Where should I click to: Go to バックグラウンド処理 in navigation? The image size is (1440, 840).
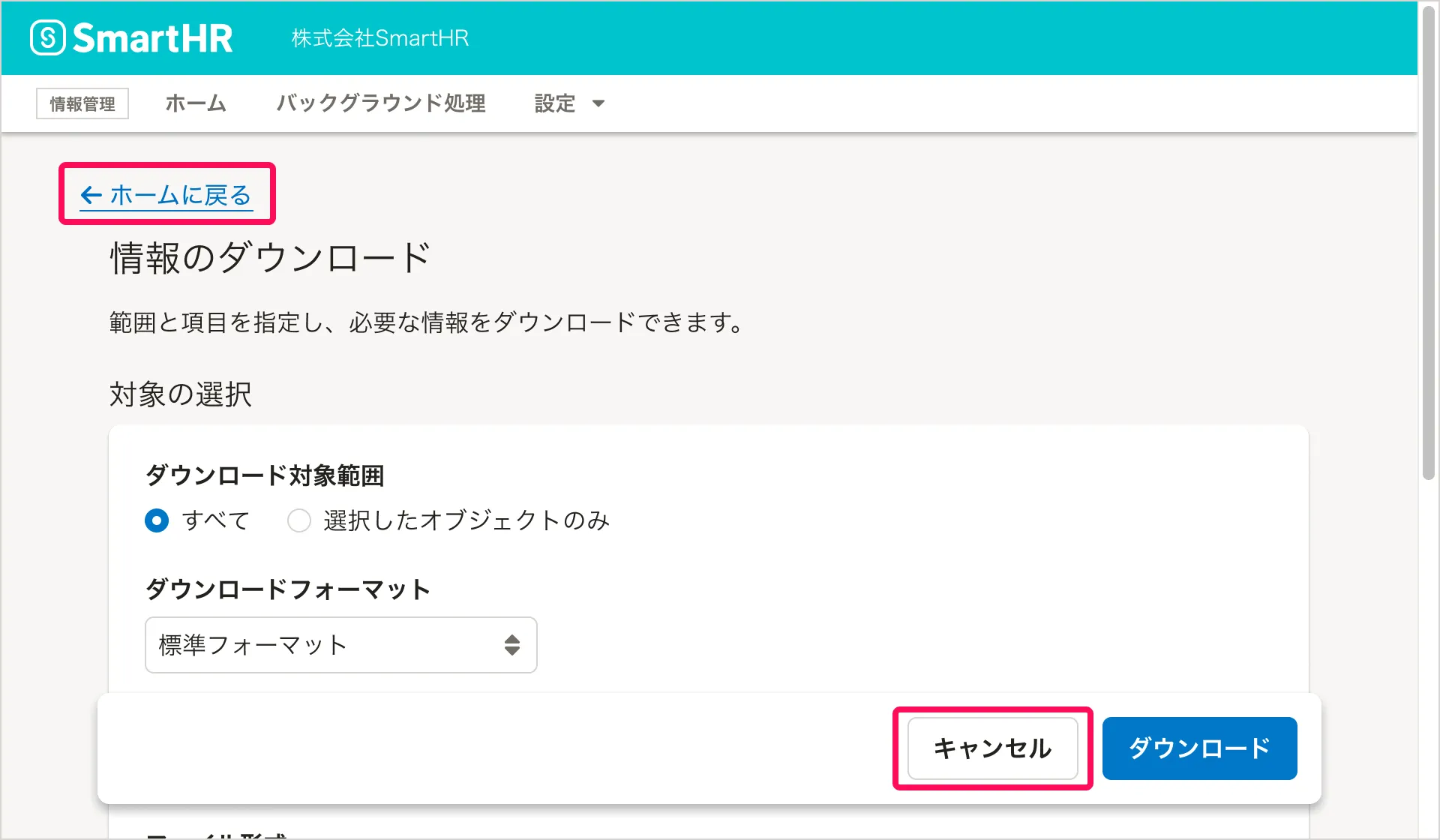pyautogui.click(x=381, y=103)
